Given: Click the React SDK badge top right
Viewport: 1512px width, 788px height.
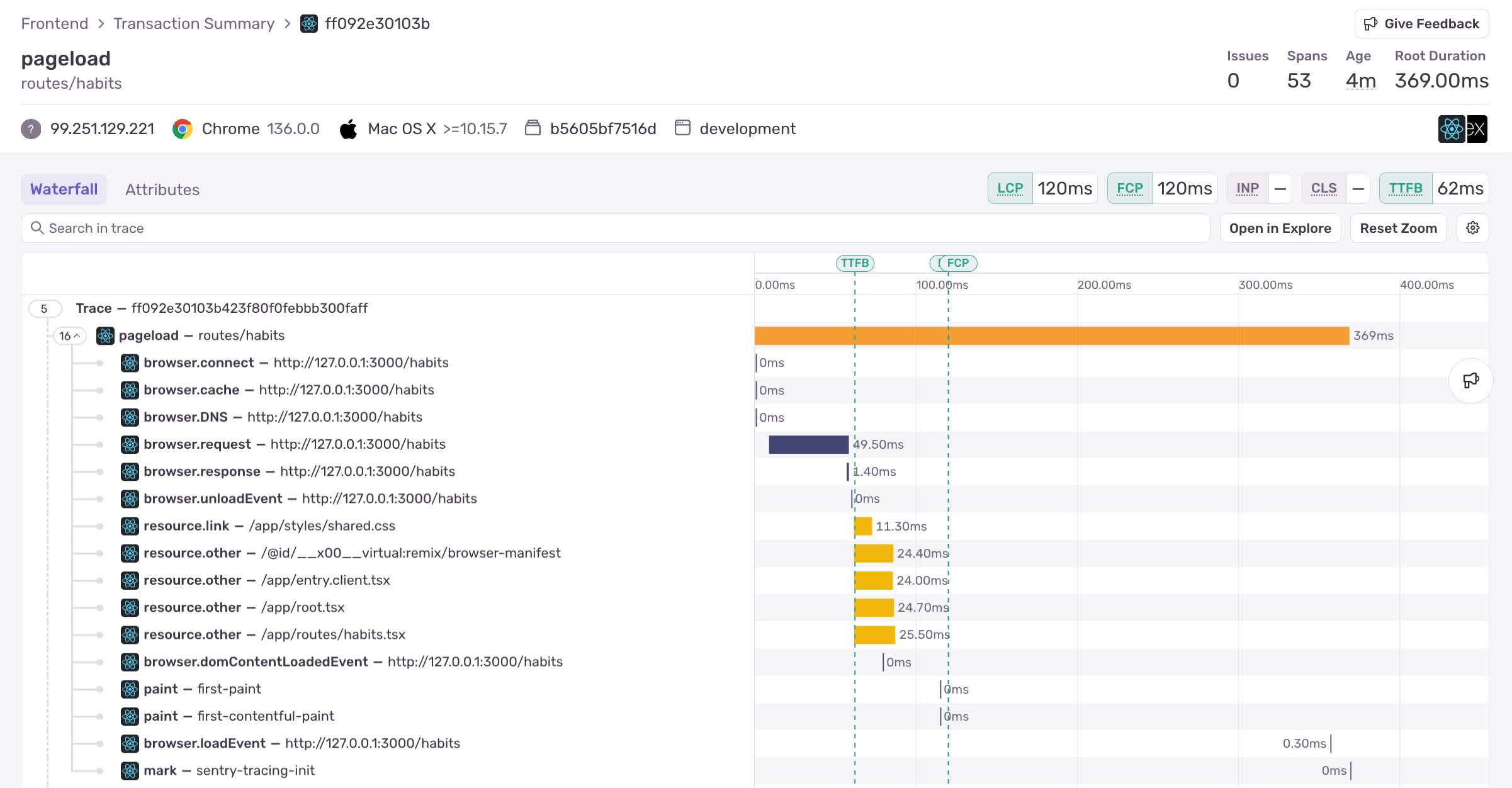Looking at the screenshot, I should click(x=1451, y=129).
